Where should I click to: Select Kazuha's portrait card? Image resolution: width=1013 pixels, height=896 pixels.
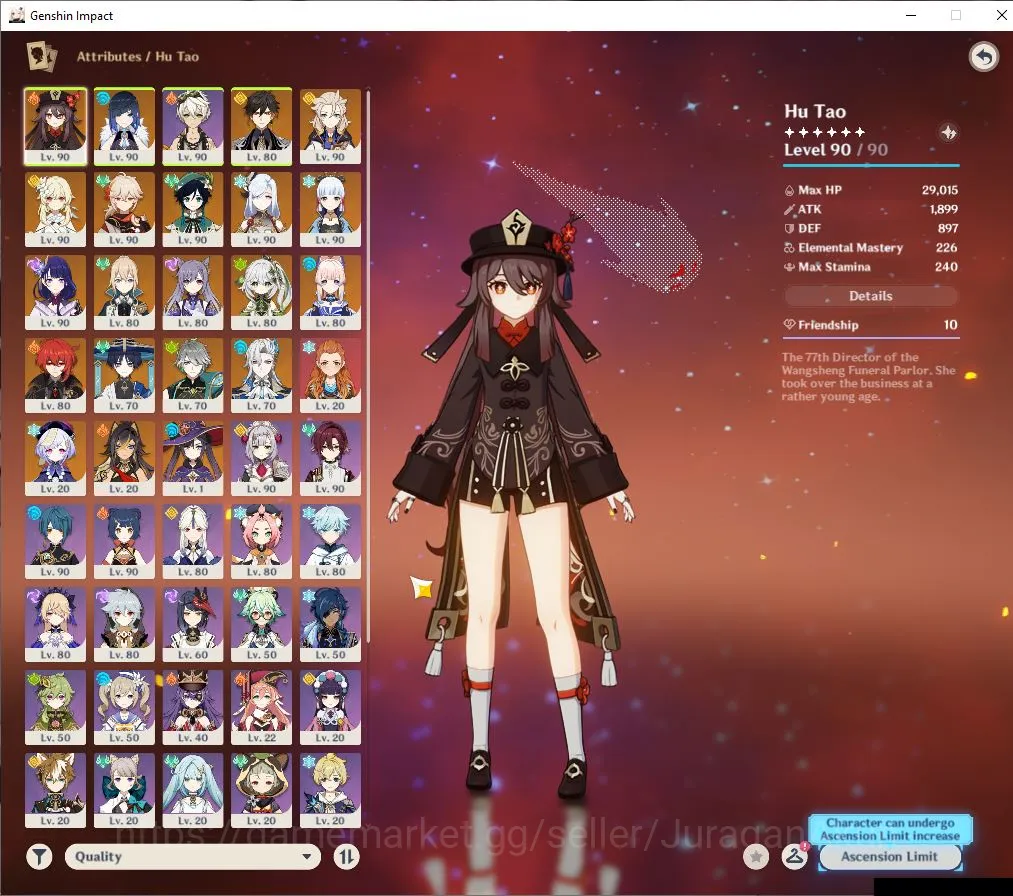[x=124, y=209]
